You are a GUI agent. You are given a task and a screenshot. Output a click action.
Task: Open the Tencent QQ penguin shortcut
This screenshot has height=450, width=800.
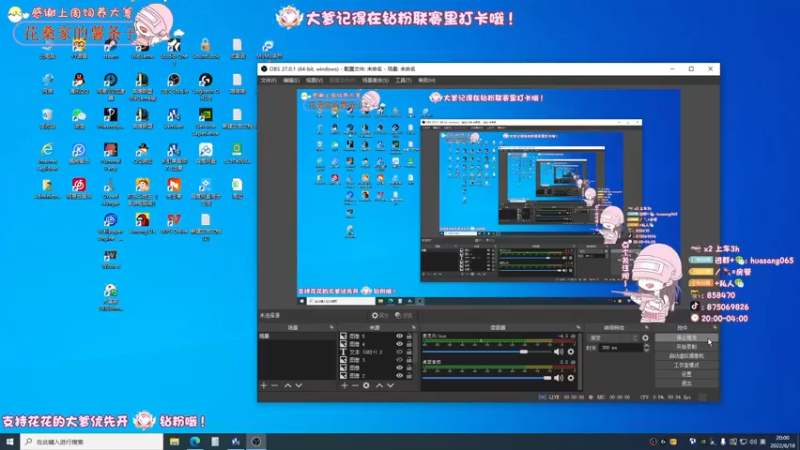click(x=79, y=84)
